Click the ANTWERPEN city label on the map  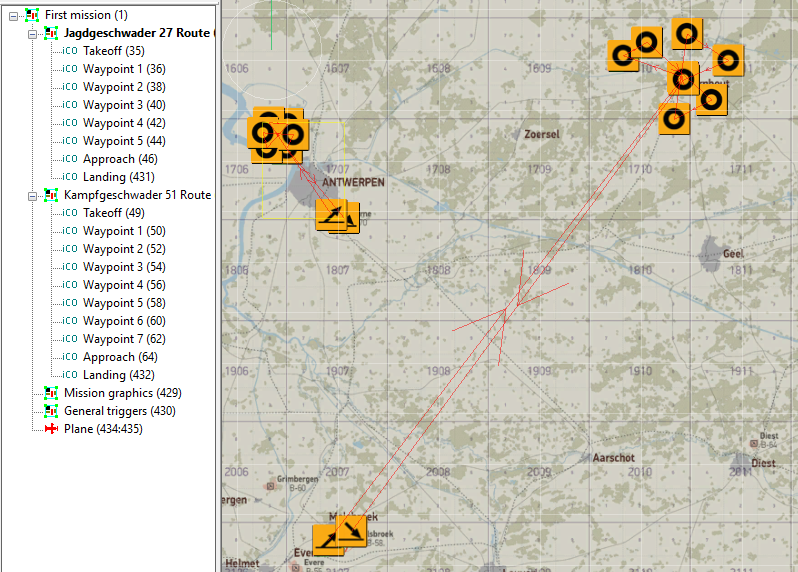353,182
